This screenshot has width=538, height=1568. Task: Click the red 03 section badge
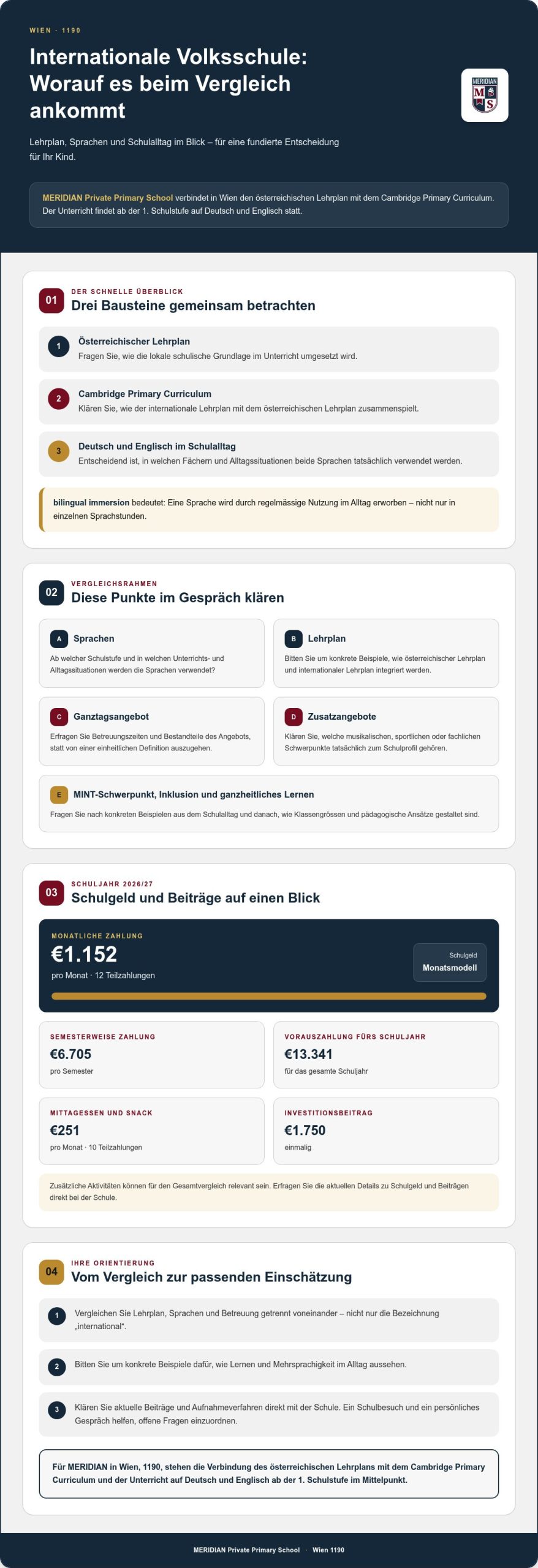coord(51,892)
